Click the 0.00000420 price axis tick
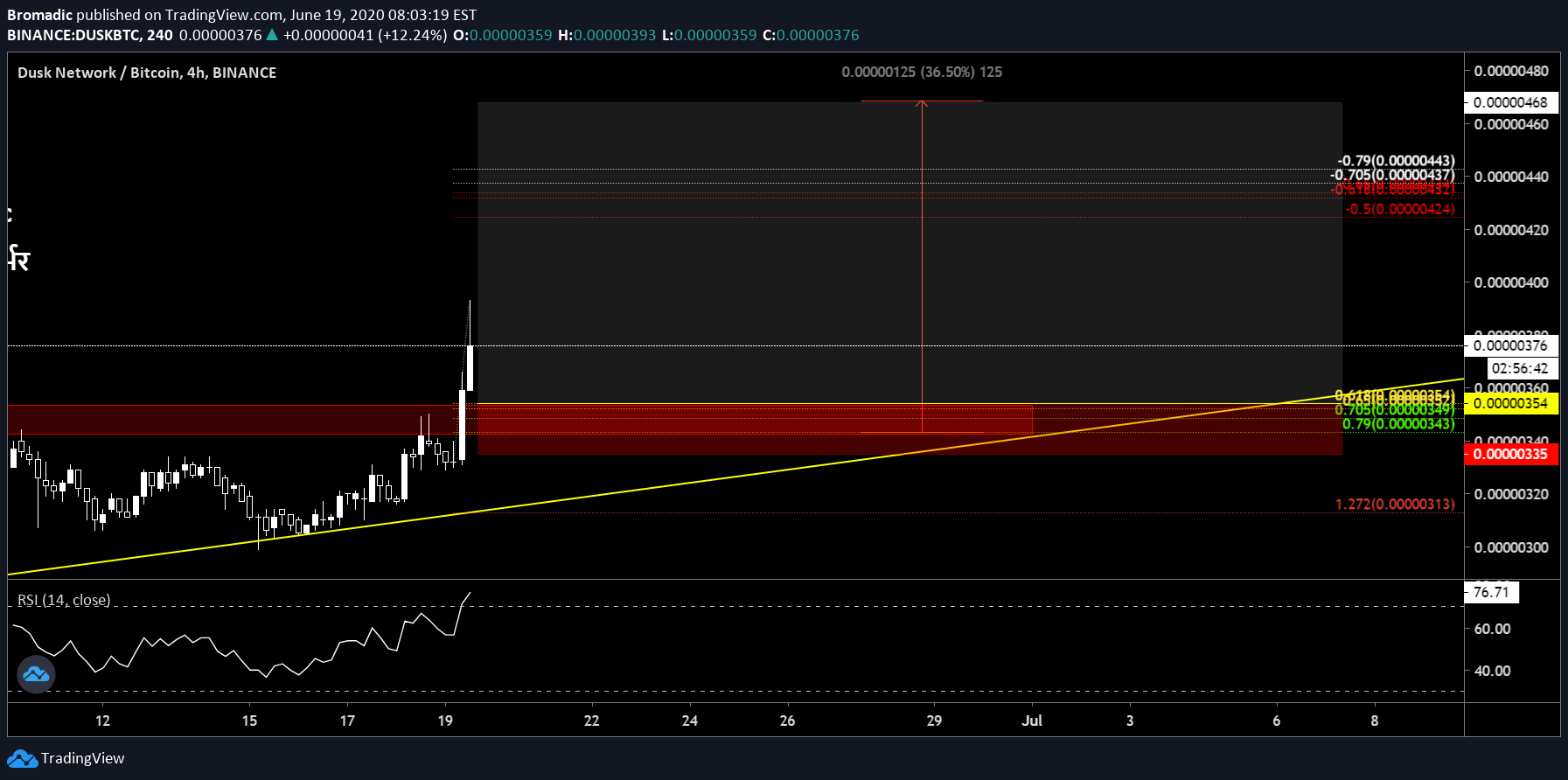Image resolution: width=1568 pixels, height=780 pixels. pyautogui.click(x=1511, y=230)
